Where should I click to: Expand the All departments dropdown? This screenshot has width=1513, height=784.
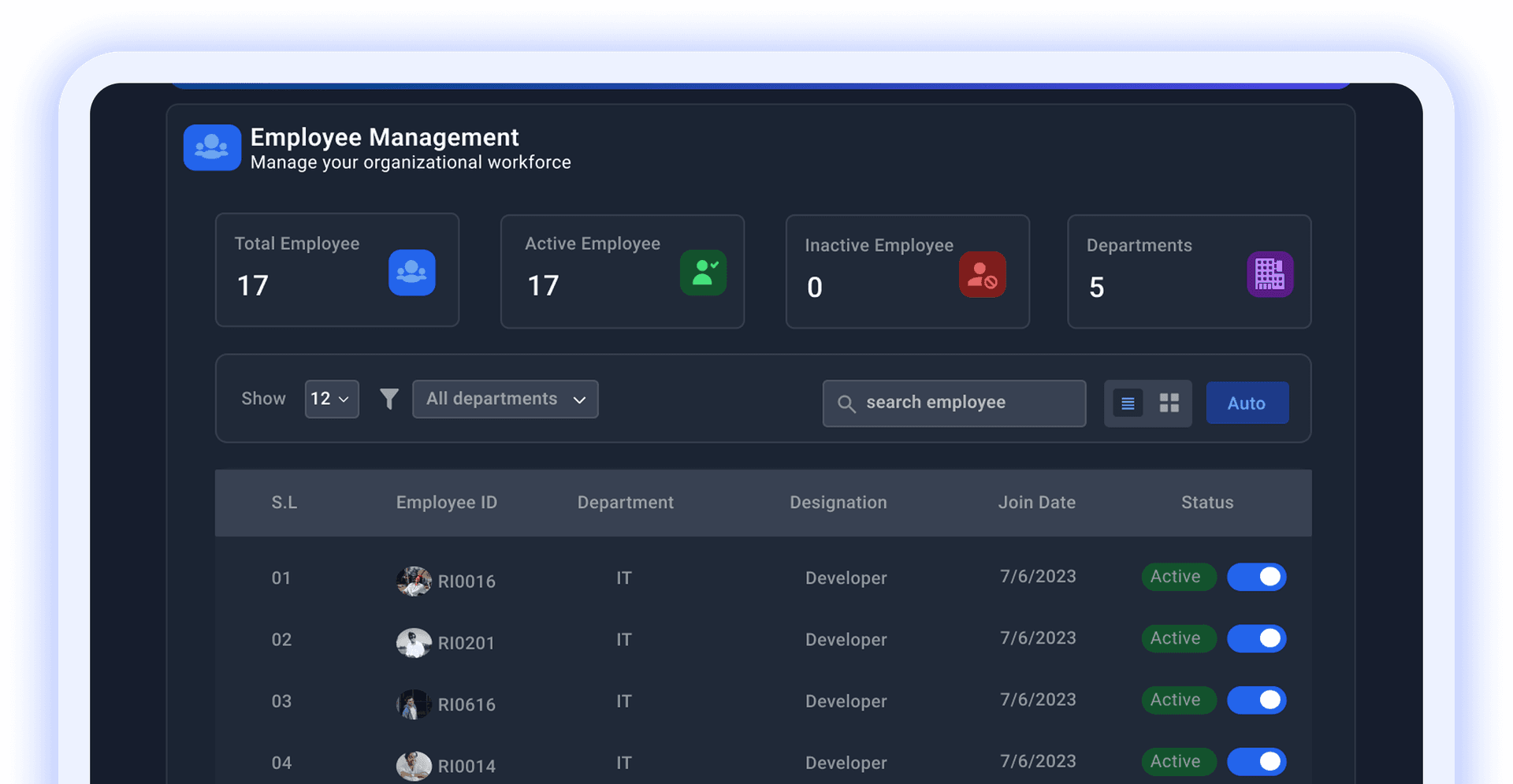[x=504, y=399]
